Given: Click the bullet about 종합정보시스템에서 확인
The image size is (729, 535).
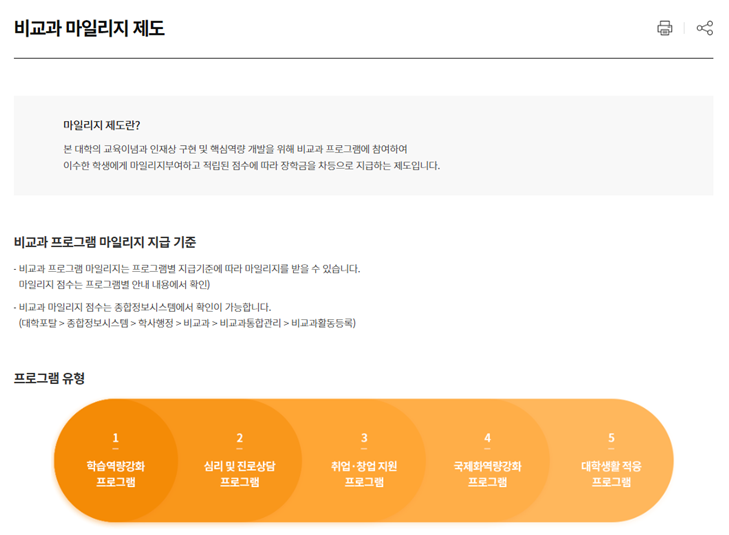Looking at the screenshot, I should click(144, 307).
